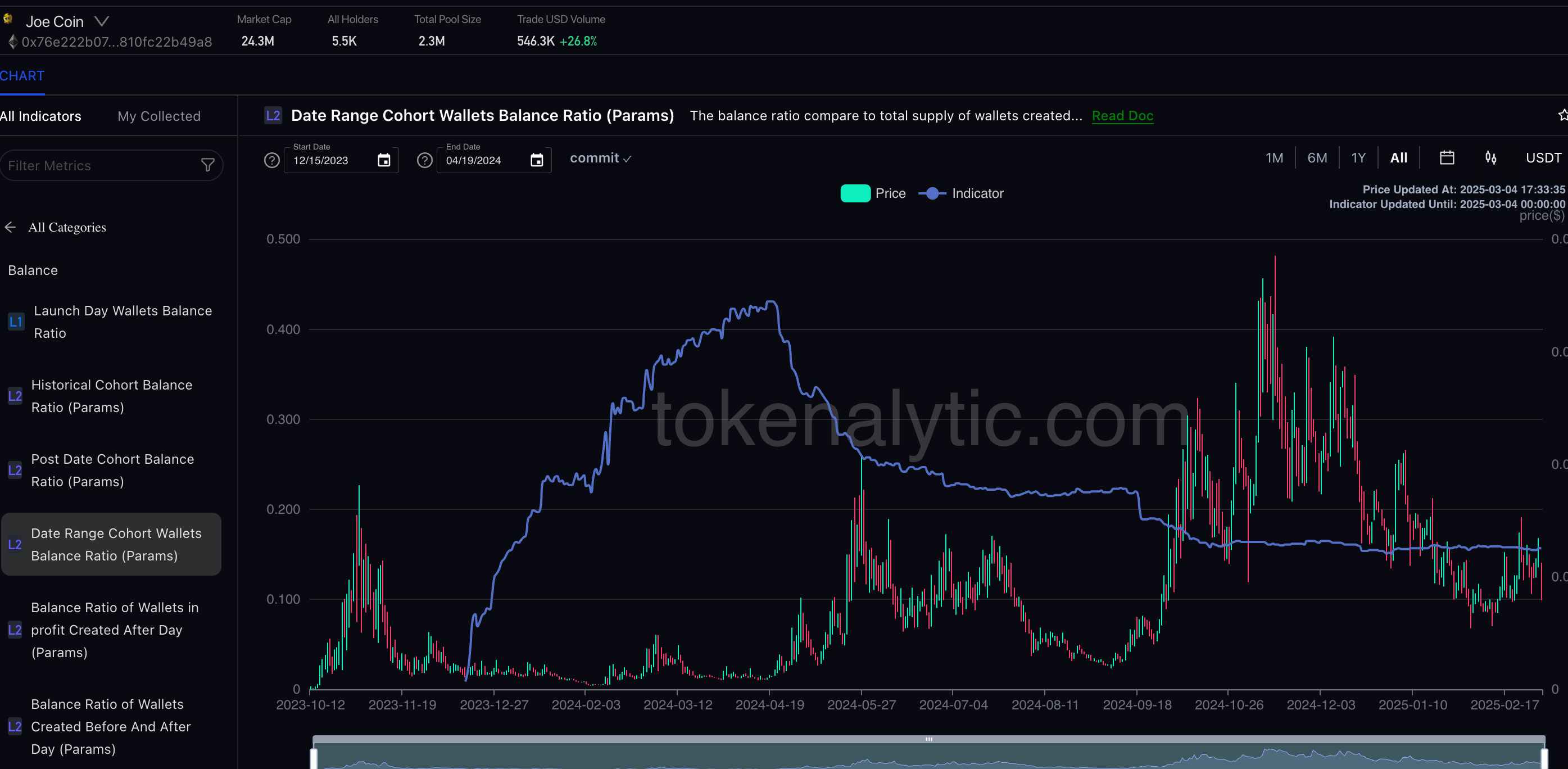Toggle the candlestick chart type icon

click(1490, 158)
